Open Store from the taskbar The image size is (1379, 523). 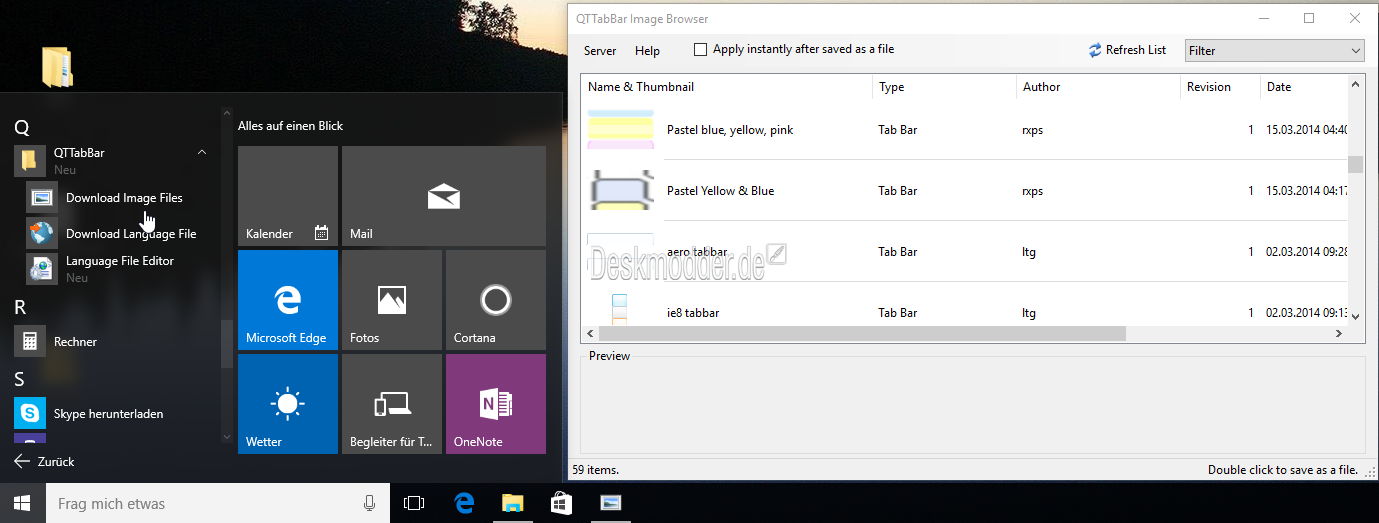coord(561,503)
